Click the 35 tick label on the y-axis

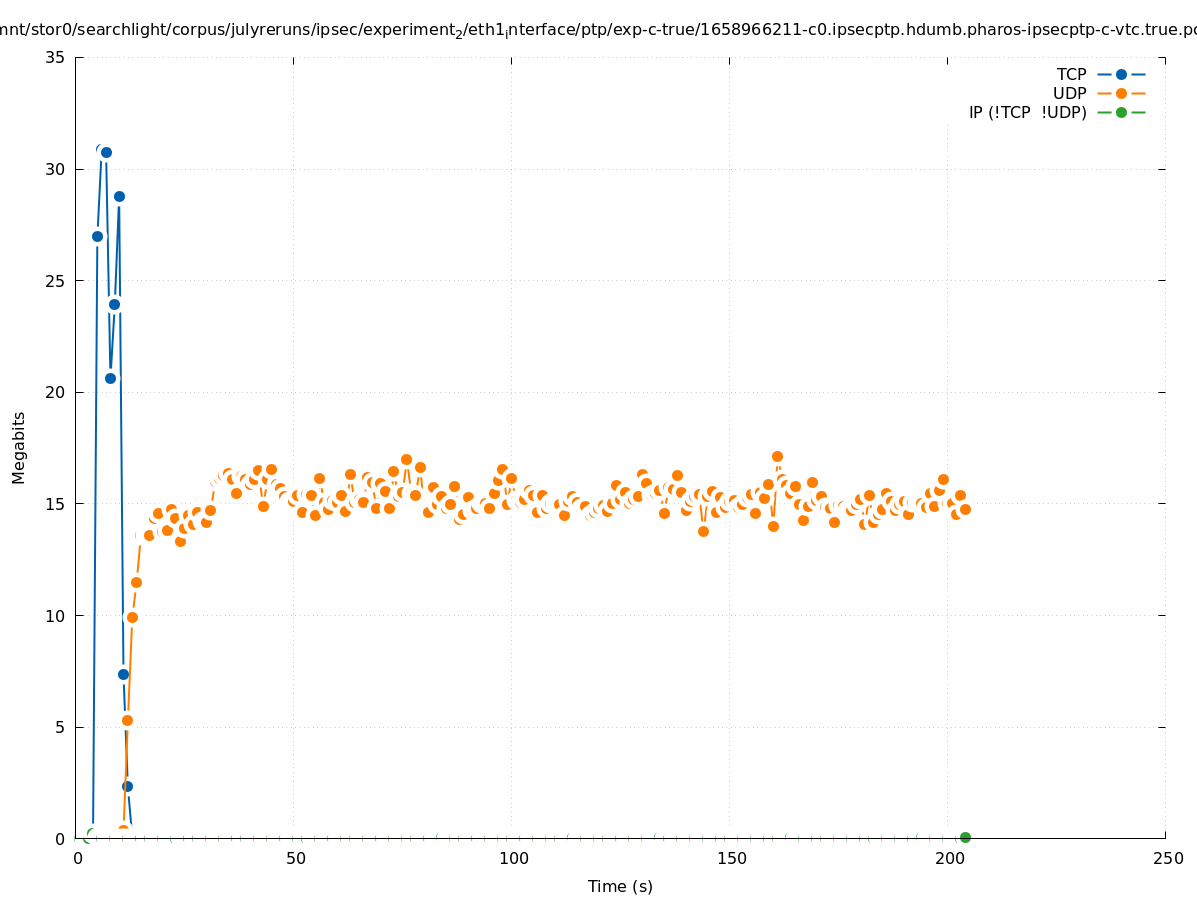point(55,57)
